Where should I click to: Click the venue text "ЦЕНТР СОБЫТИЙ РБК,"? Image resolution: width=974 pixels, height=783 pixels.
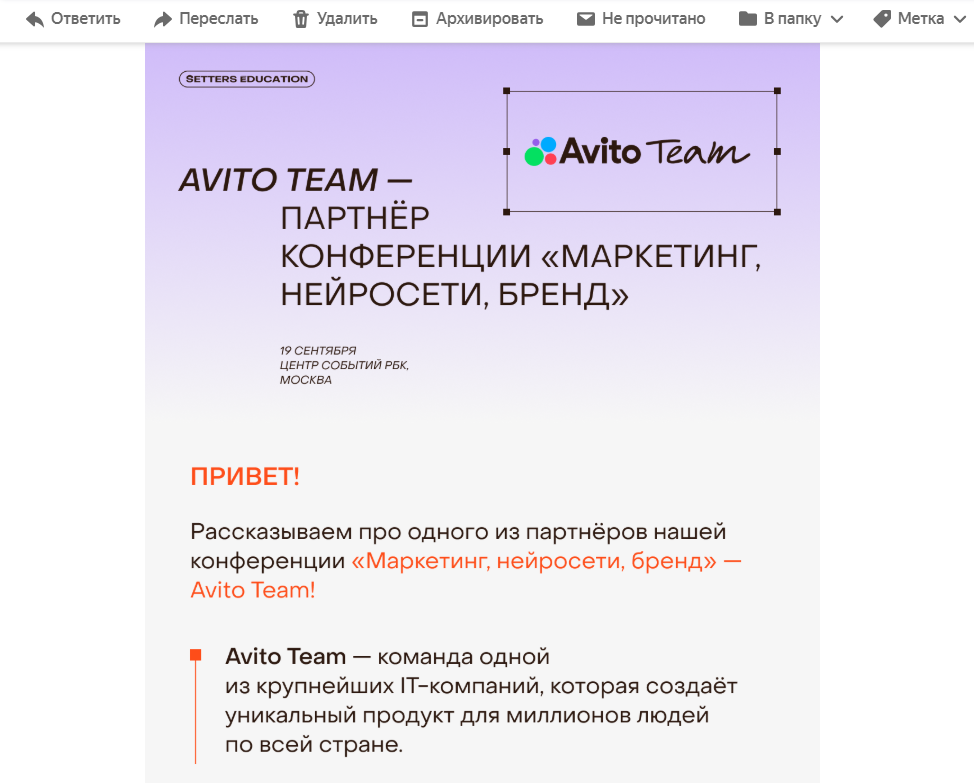pyautogui.click(x=344, y=365)
